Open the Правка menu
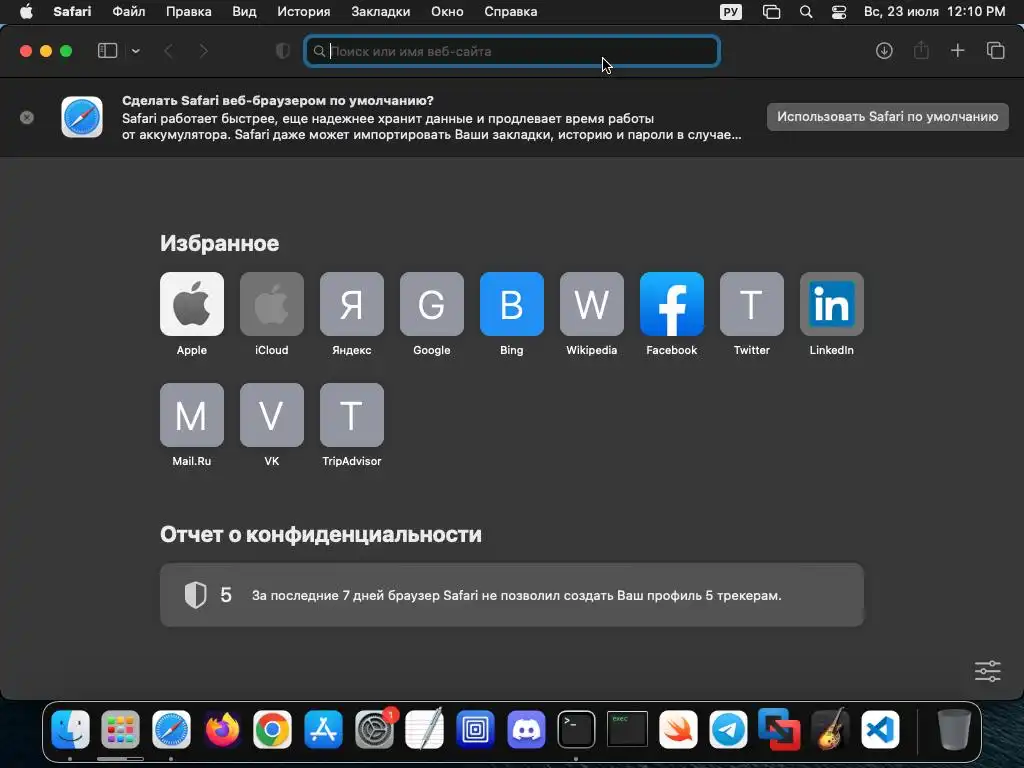Image resolution: width=1024 pixels, height=768 pixels. tap(189, 12)
